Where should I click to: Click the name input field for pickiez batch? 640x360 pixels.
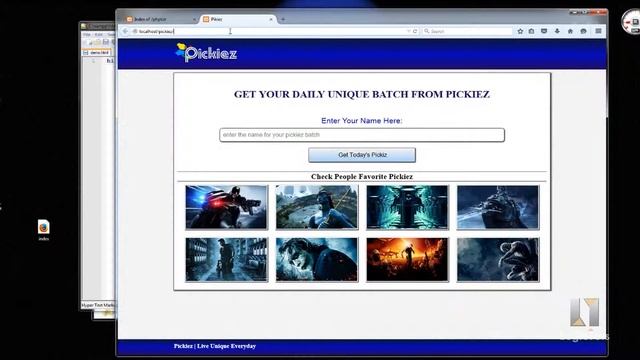(362, 135)
